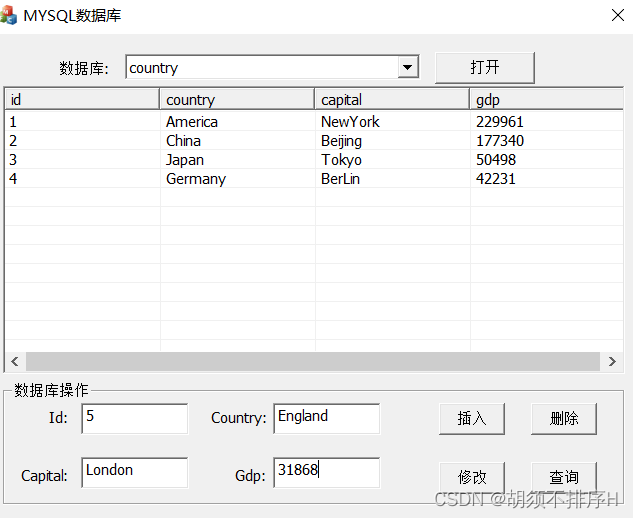633x518 pixels.
Task: Click the 插入 button
Action: [472, 418]
